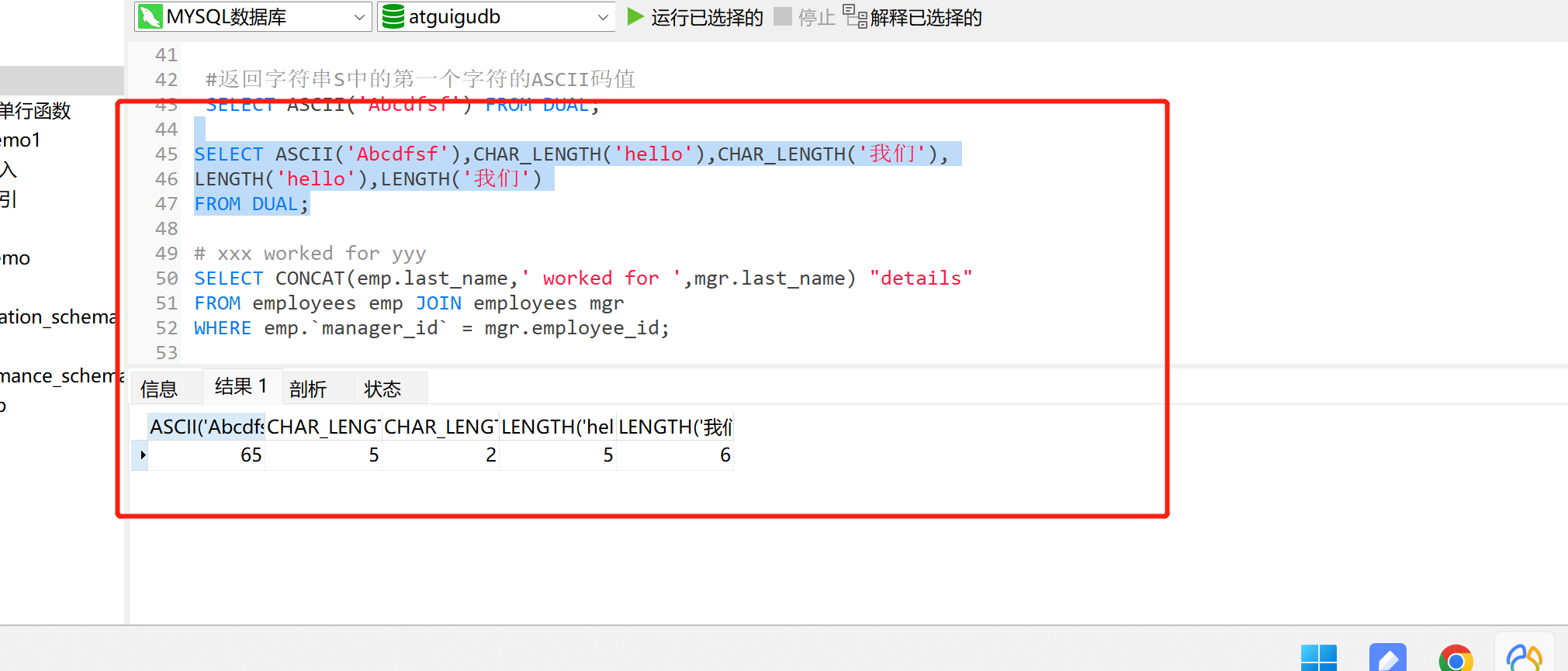The width and height of the screenshot is (1568, 671).
Task: Open the blue pen note app in the taskbar
Action: tap(1388, 658)
